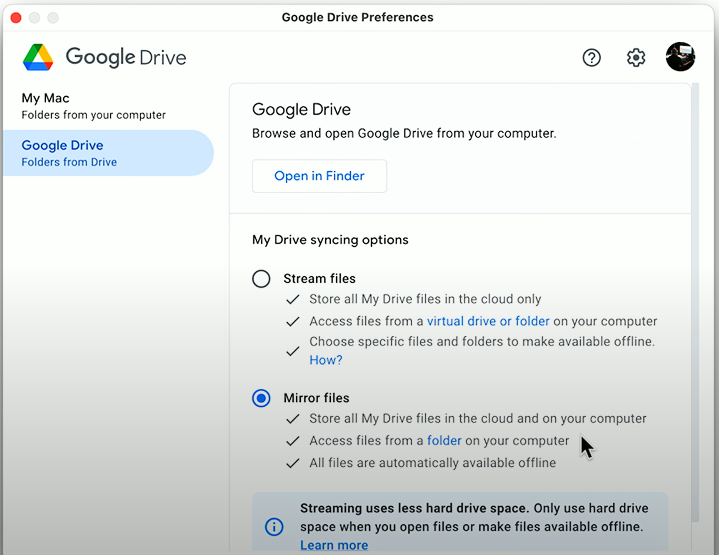The width and height of the screenshot is (719, 555).
Task: Close the Google Drive Preferences window
Action: pyautogui.click(x=16, y=18)
